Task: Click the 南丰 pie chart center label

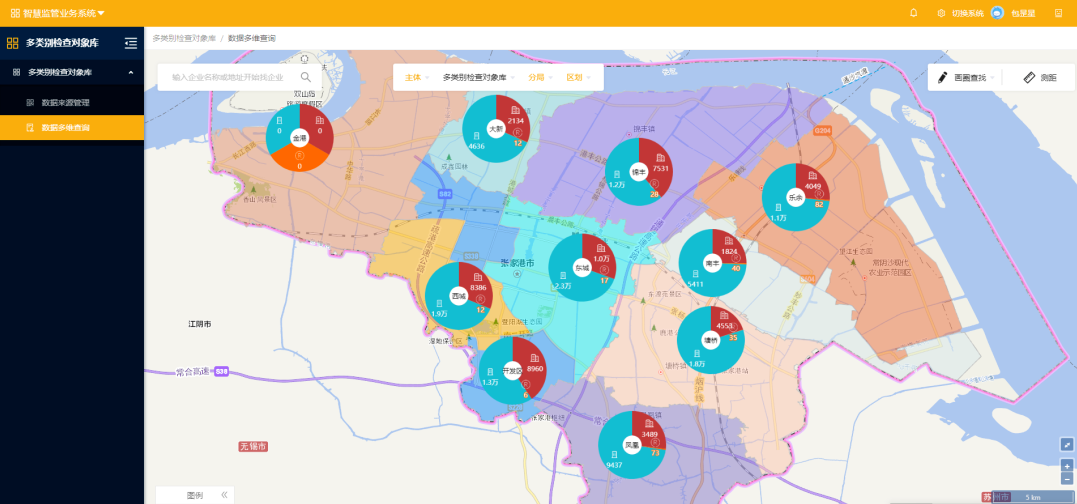Action: (712, 263)
